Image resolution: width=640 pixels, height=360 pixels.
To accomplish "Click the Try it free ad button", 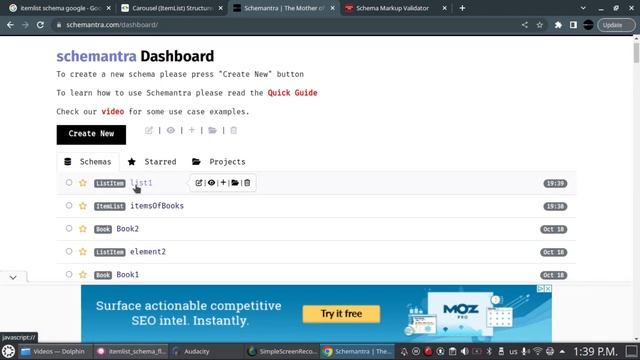I will pos(341,313).
